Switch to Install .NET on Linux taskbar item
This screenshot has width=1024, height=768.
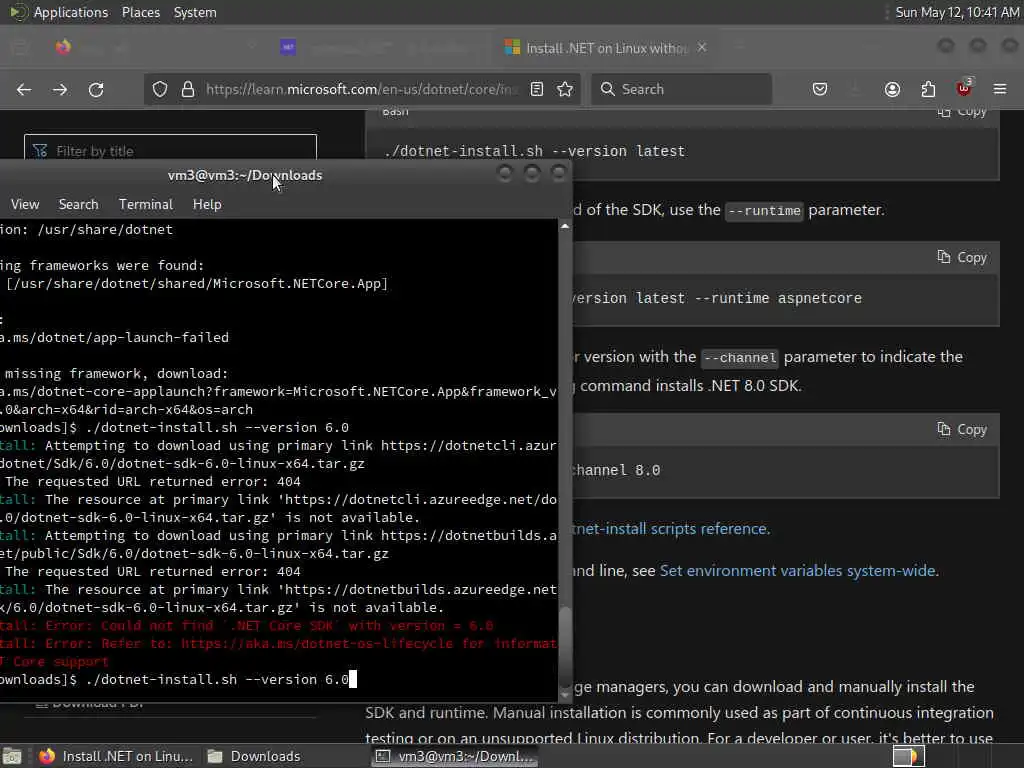coord(116,756)
